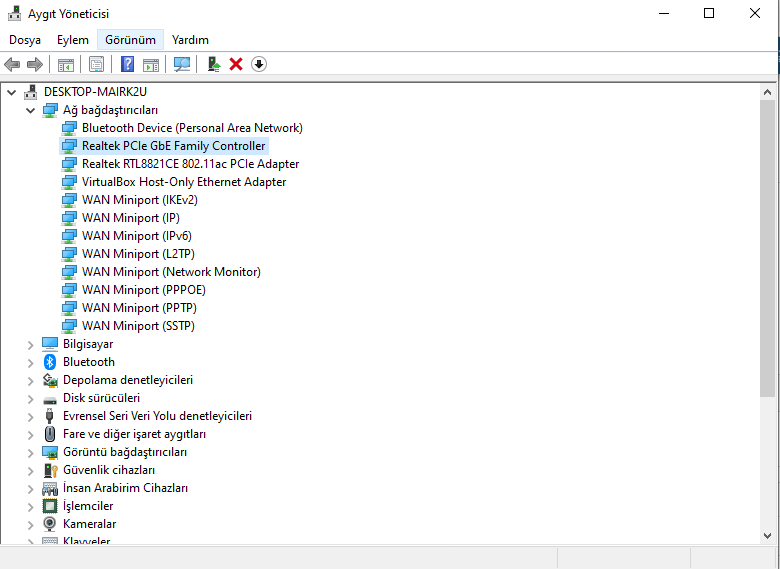Select WAN Miniport (IPv6)
Viewport: 780px width, 569px height.
point(137,236)
